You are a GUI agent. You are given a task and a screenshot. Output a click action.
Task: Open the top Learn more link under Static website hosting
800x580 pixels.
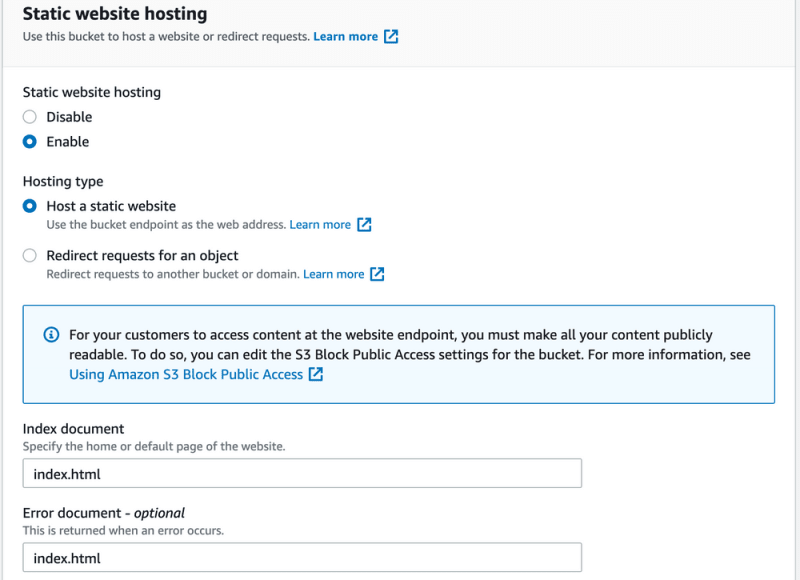(345, 37)
